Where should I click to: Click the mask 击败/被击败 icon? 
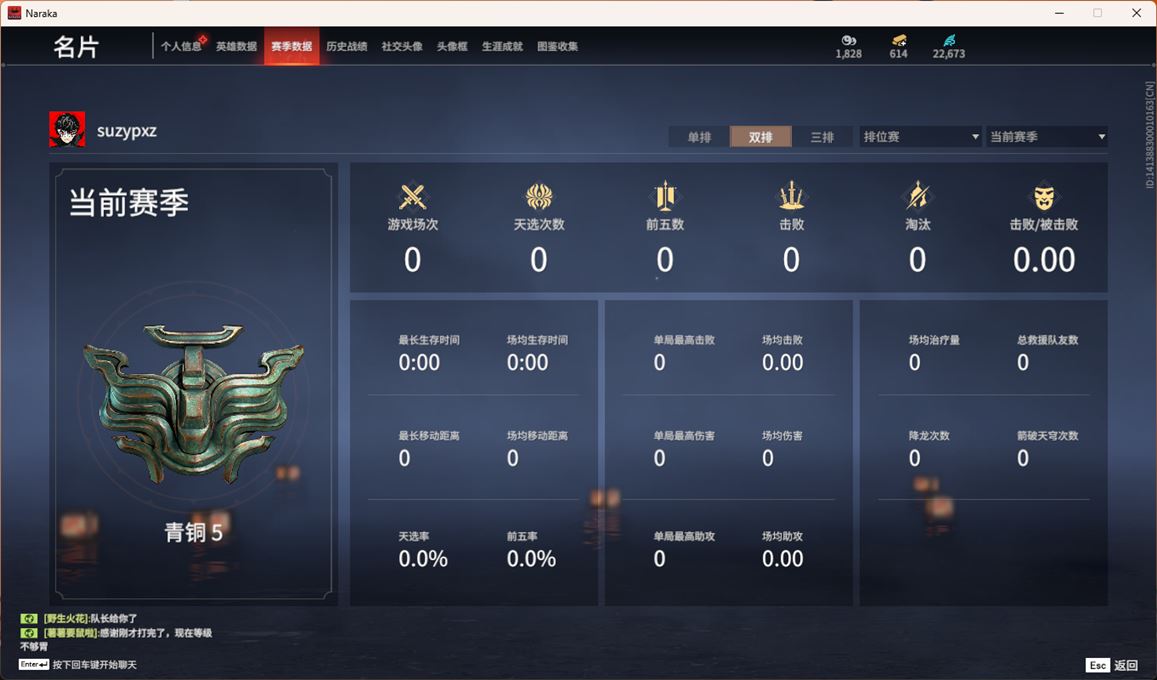tap(1043, 197)
